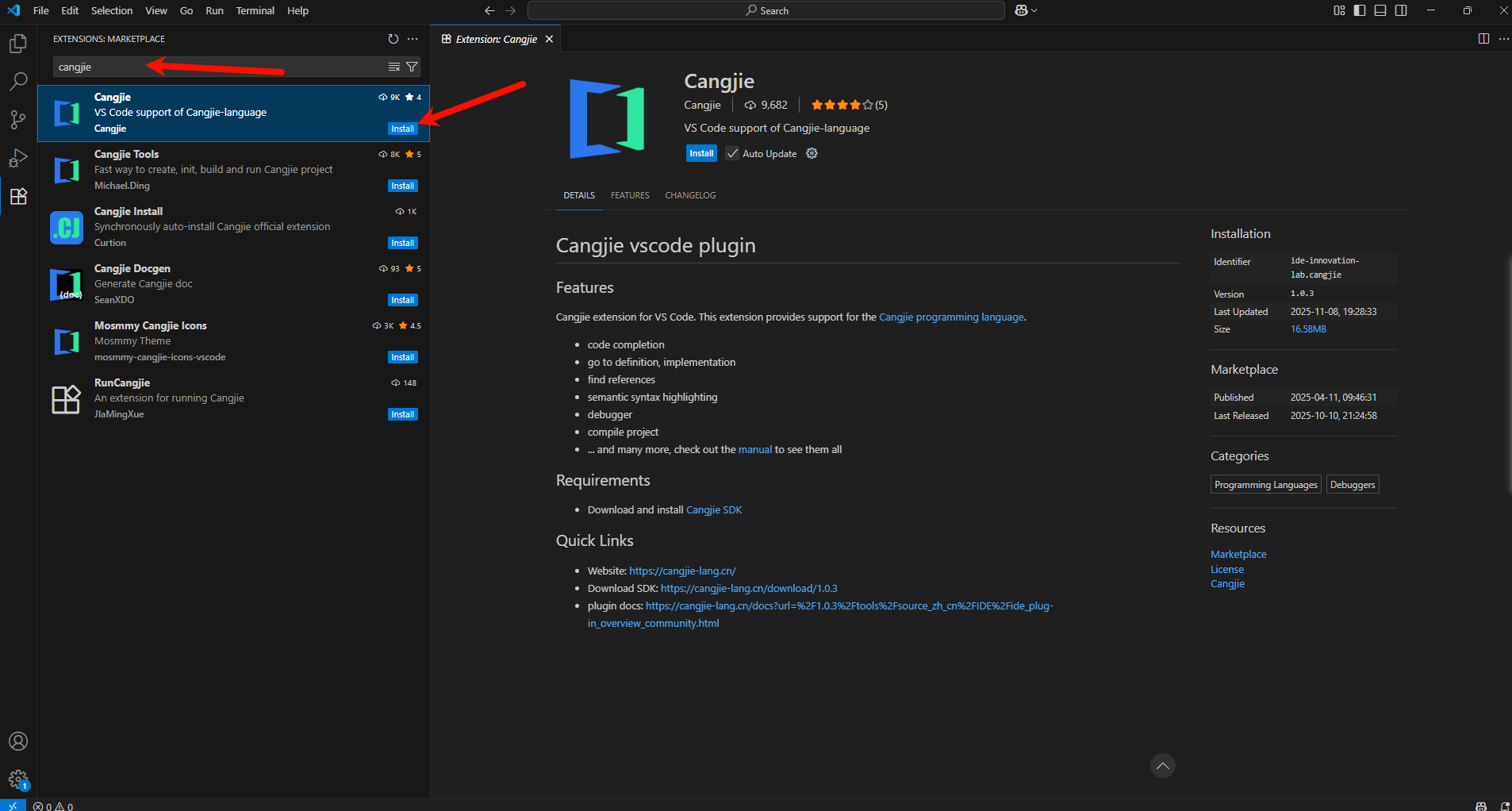Open the License resource link
Image resolution: width=1512 pixels, height=811 pixels.
click(x=1227, y=569)
